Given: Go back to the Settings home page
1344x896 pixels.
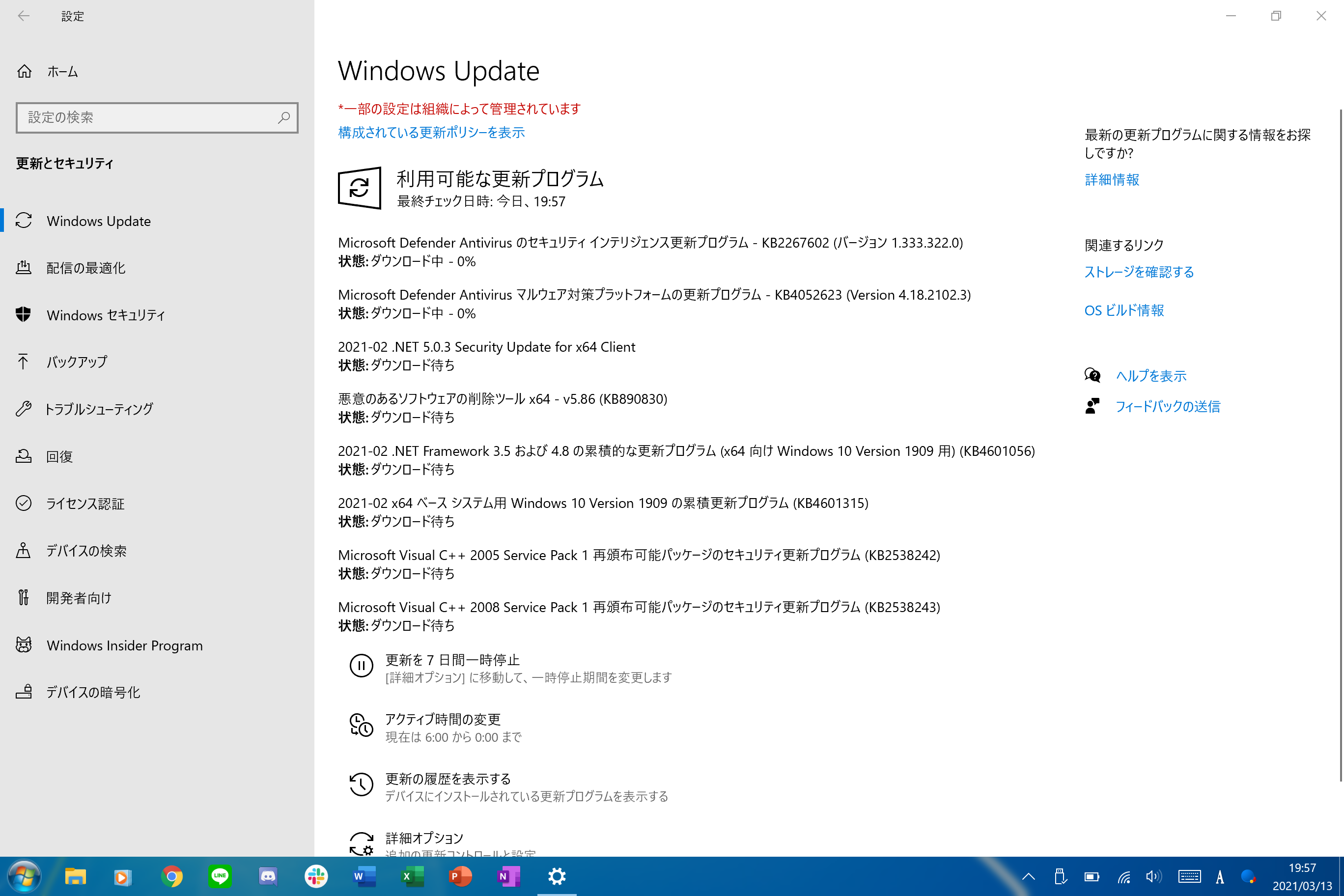Looking at the screenshot, I should pos(24,16).
